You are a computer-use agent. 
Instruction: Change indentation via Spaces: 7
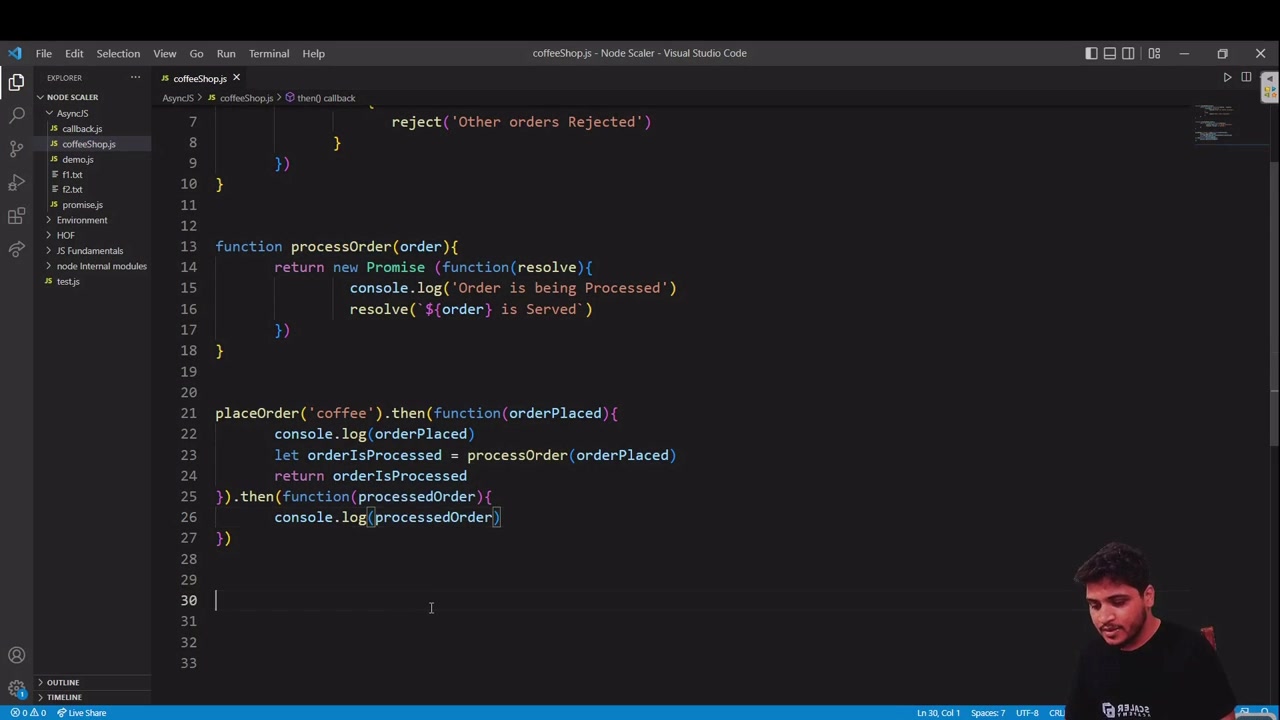coord(987,713)
